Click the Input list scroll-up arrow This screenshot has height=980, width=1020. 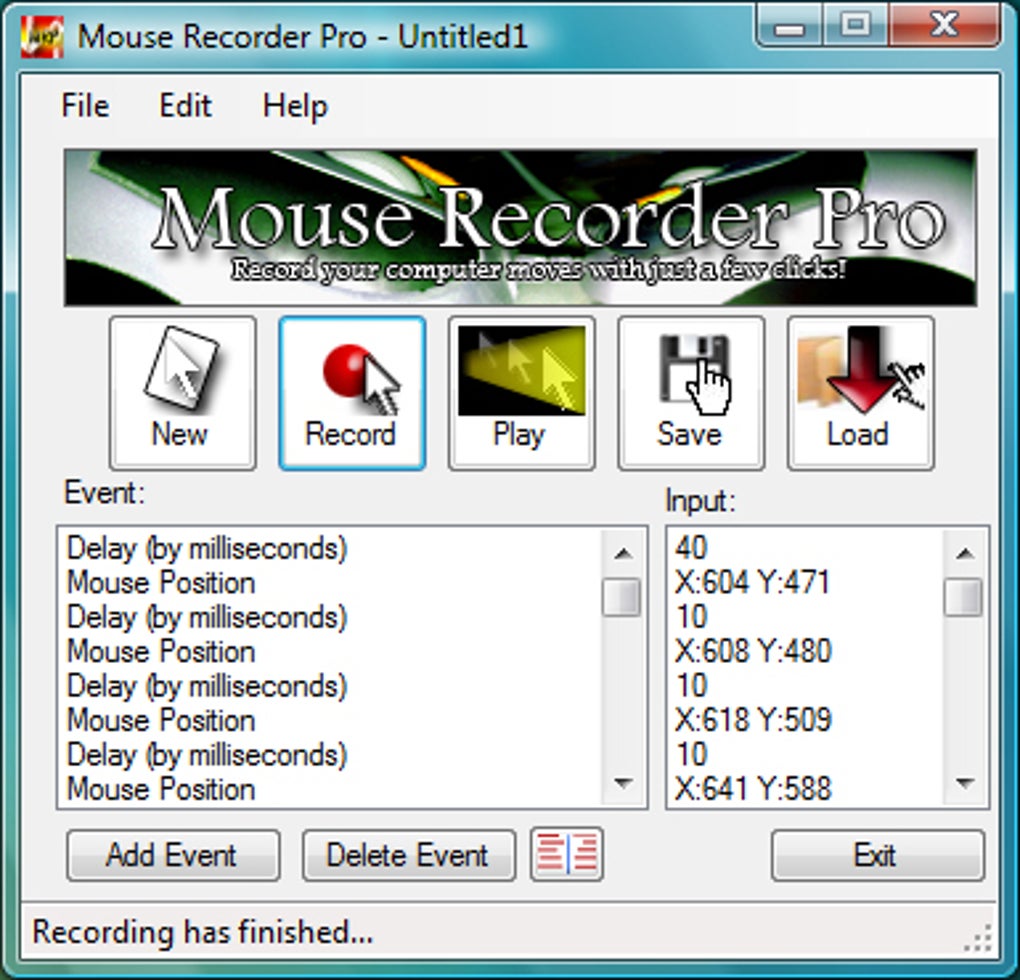pyautogui.click(x=965, y=553)
